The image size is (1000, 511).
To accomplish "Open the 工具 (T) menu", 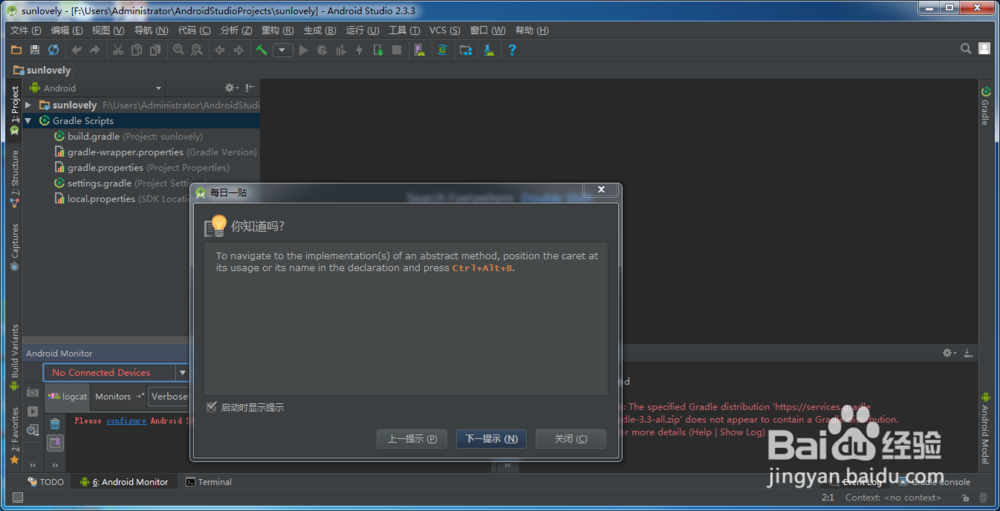I will (404, 31).
